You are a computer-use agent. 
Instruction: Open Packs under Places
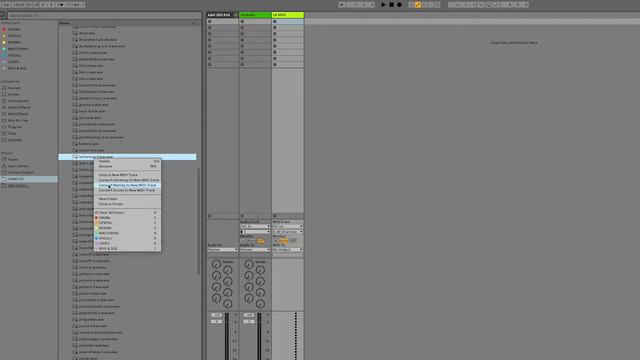13,160
